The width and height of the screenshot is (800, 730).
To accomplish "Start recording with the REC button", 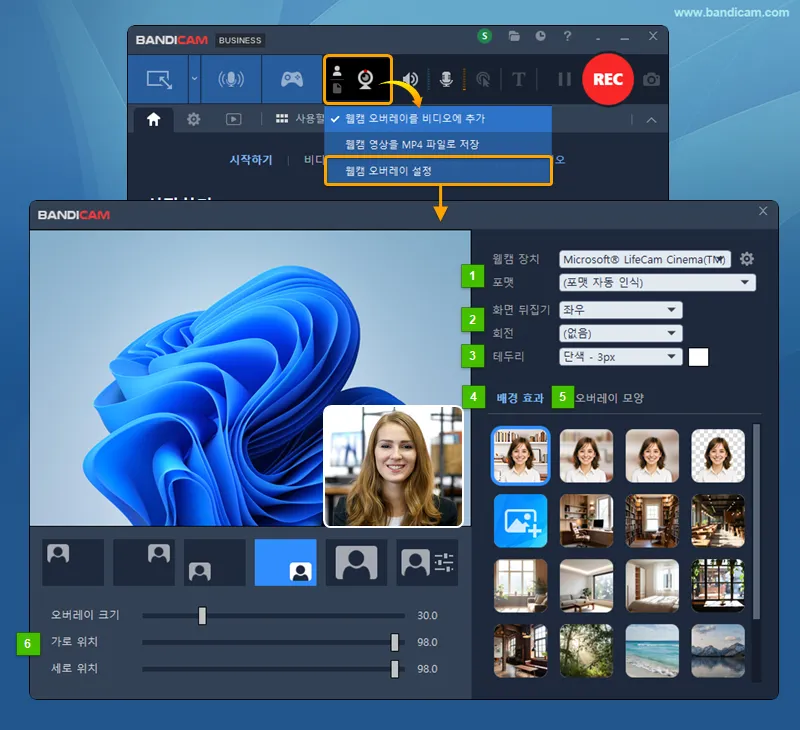I will (608, 79).
